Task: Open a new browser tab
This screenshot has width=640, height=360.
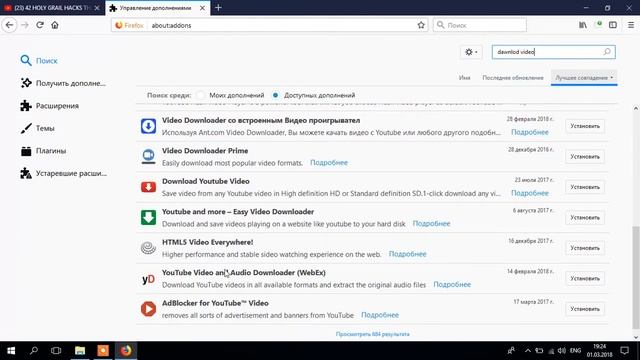Action: pyautogui.click(x=218, y=8)
